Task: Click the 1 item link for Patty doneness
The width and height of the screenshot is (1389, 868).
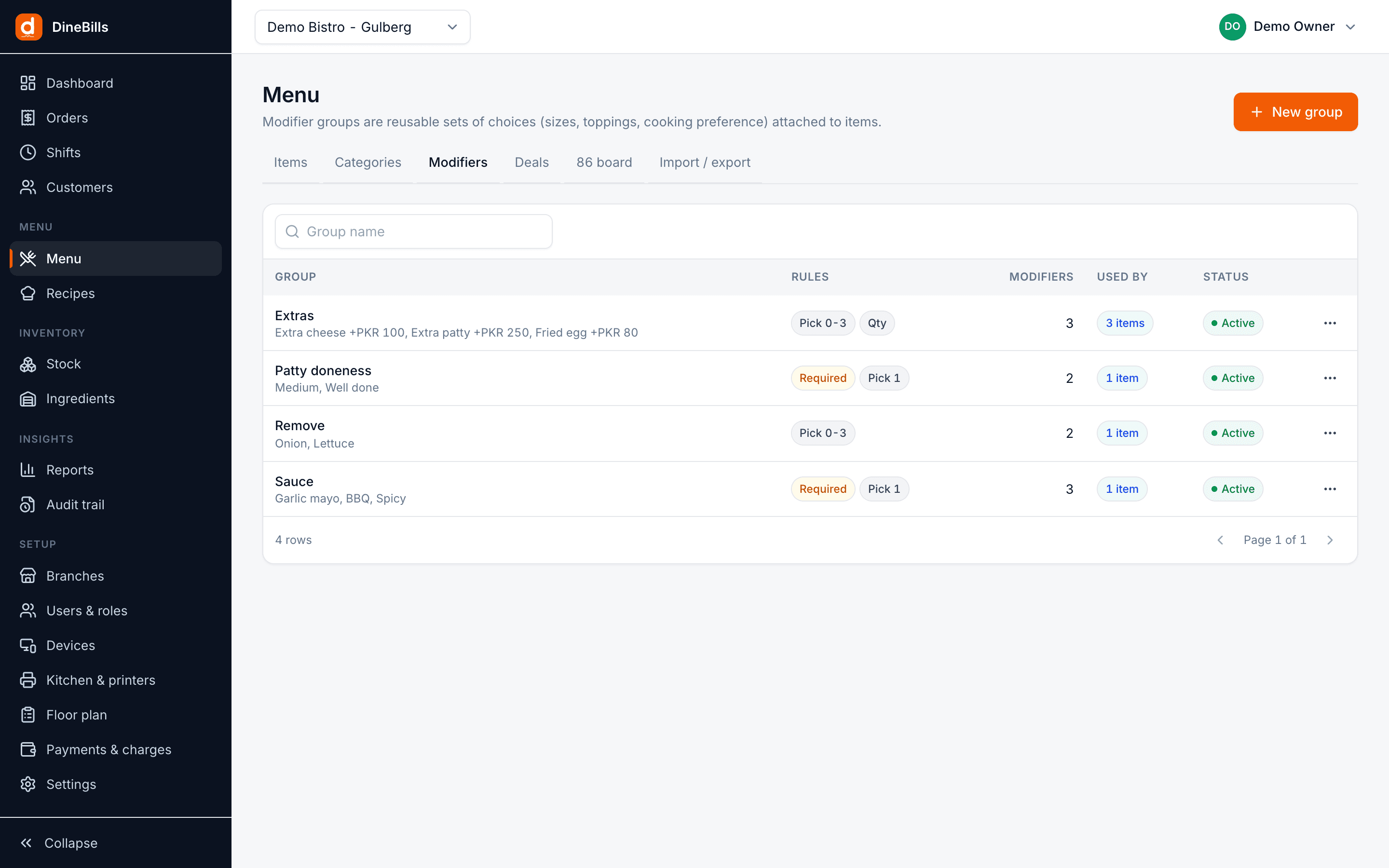Action: pyautogui.click(x=1122, y=379)
